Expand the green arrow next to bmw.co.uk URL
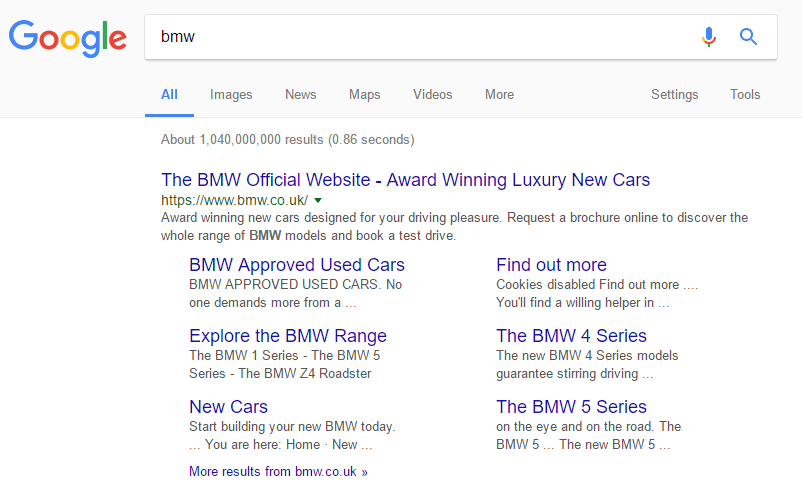The height and width of the screenshot is (500, 802). (x=318, y=200)
